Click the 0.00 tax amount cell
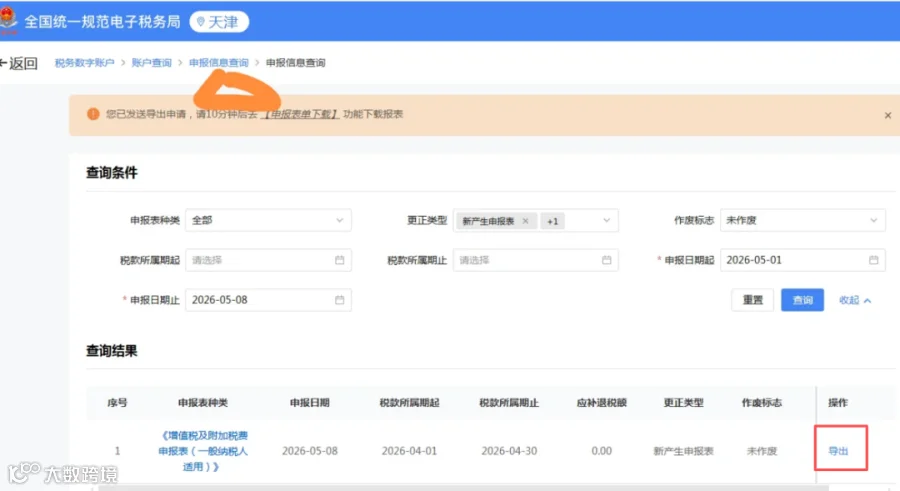 [602, 451]
